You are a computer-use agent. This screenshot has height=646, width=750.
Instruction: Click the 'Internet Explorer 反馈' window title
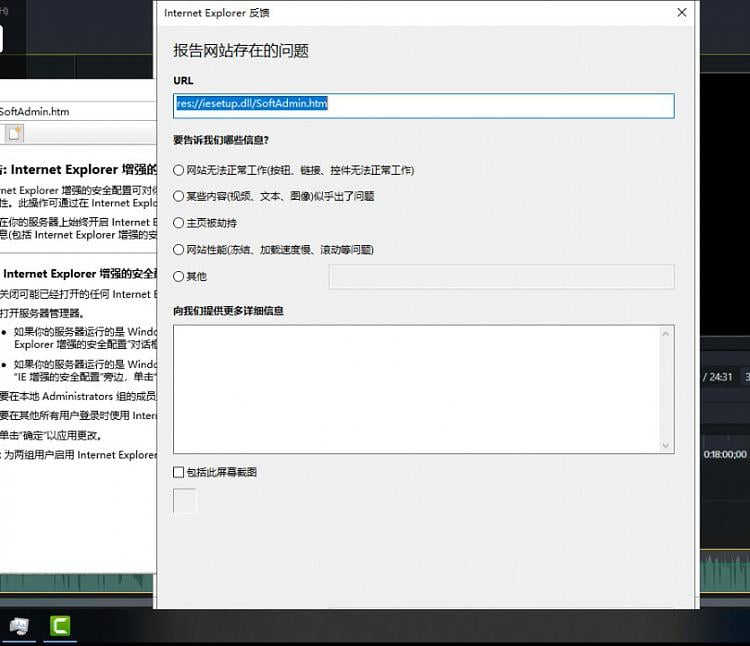point(217,13)
